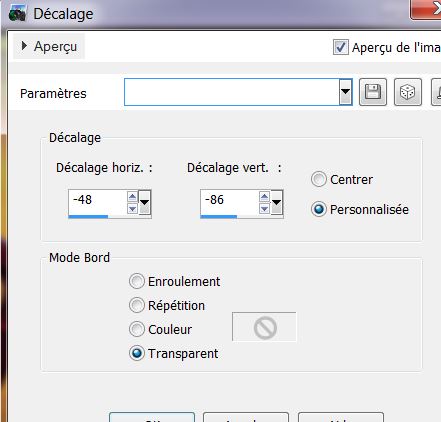
Task: Select the Transparent edge mode
Action: click(136, 353)
